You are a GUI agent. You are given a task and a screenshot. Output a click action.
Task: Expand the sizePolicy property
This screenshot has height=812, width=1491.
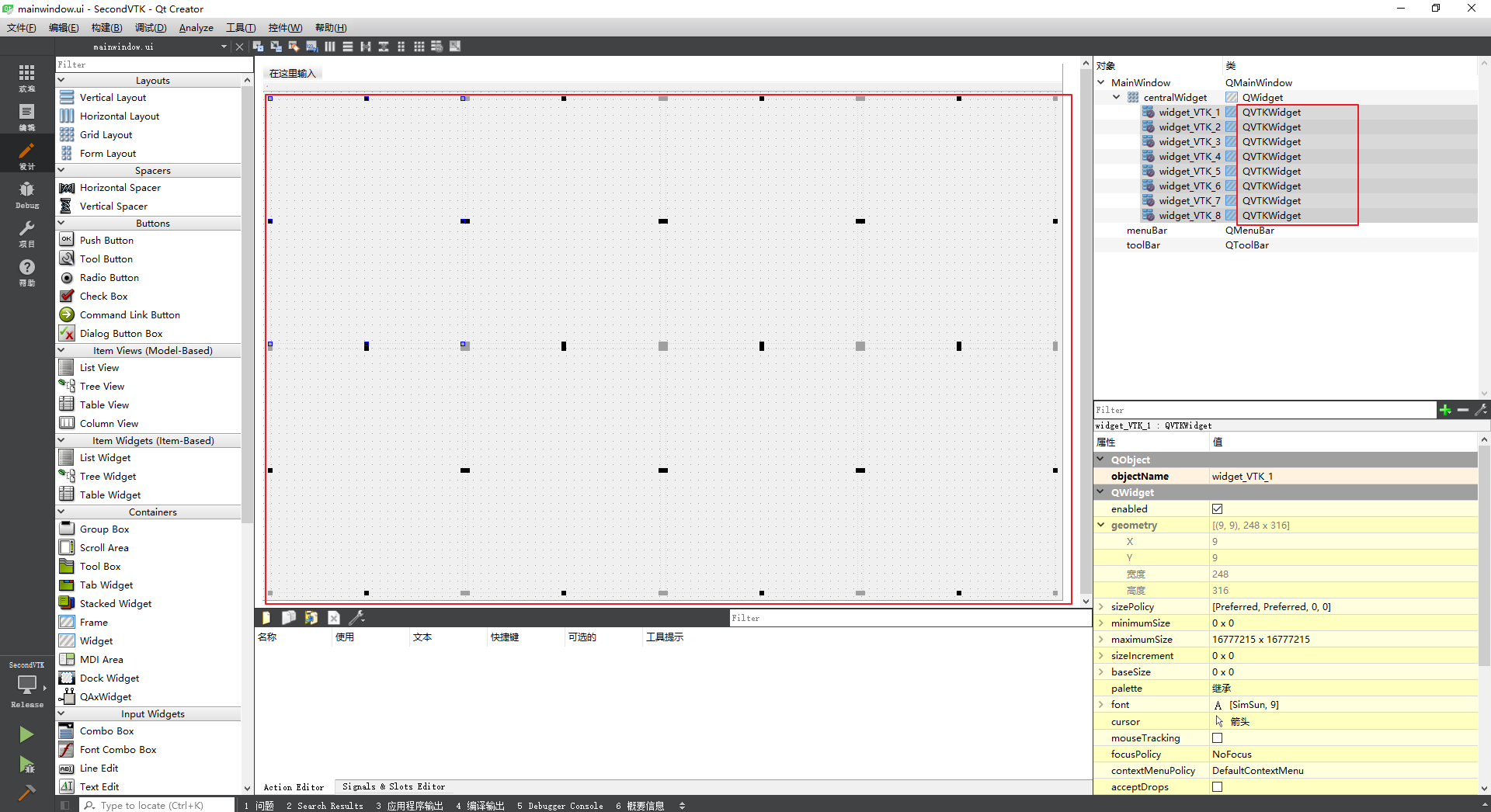click(x=1101, y=607)
